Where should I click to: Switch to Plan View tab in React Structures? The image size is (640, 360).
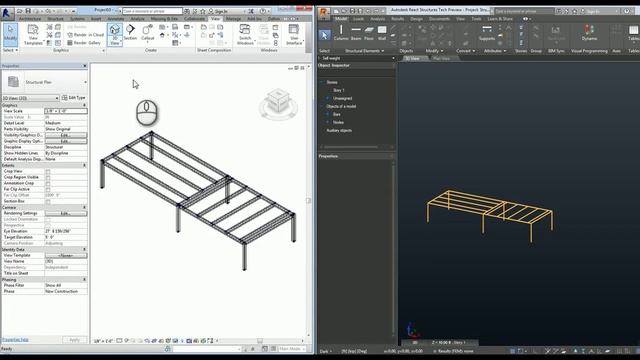[441, 59]
